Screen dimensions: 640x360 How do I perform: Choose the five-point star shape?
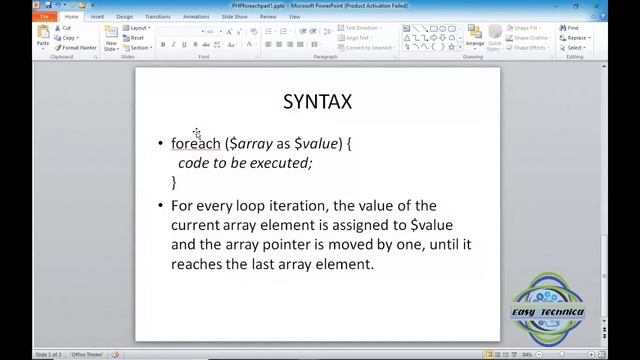pyautogui.click(x=451, y=47)
